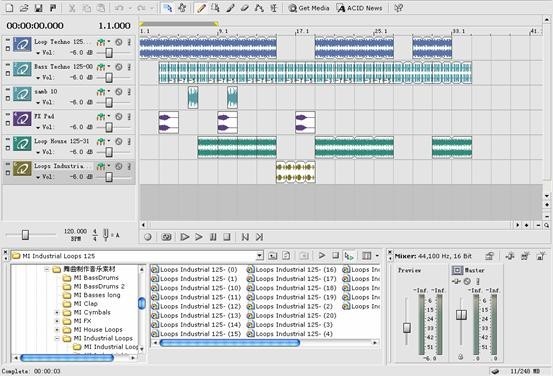Solo the FX Pad track
The width and height of the screenshot is (553, 376).
point(129,116)
